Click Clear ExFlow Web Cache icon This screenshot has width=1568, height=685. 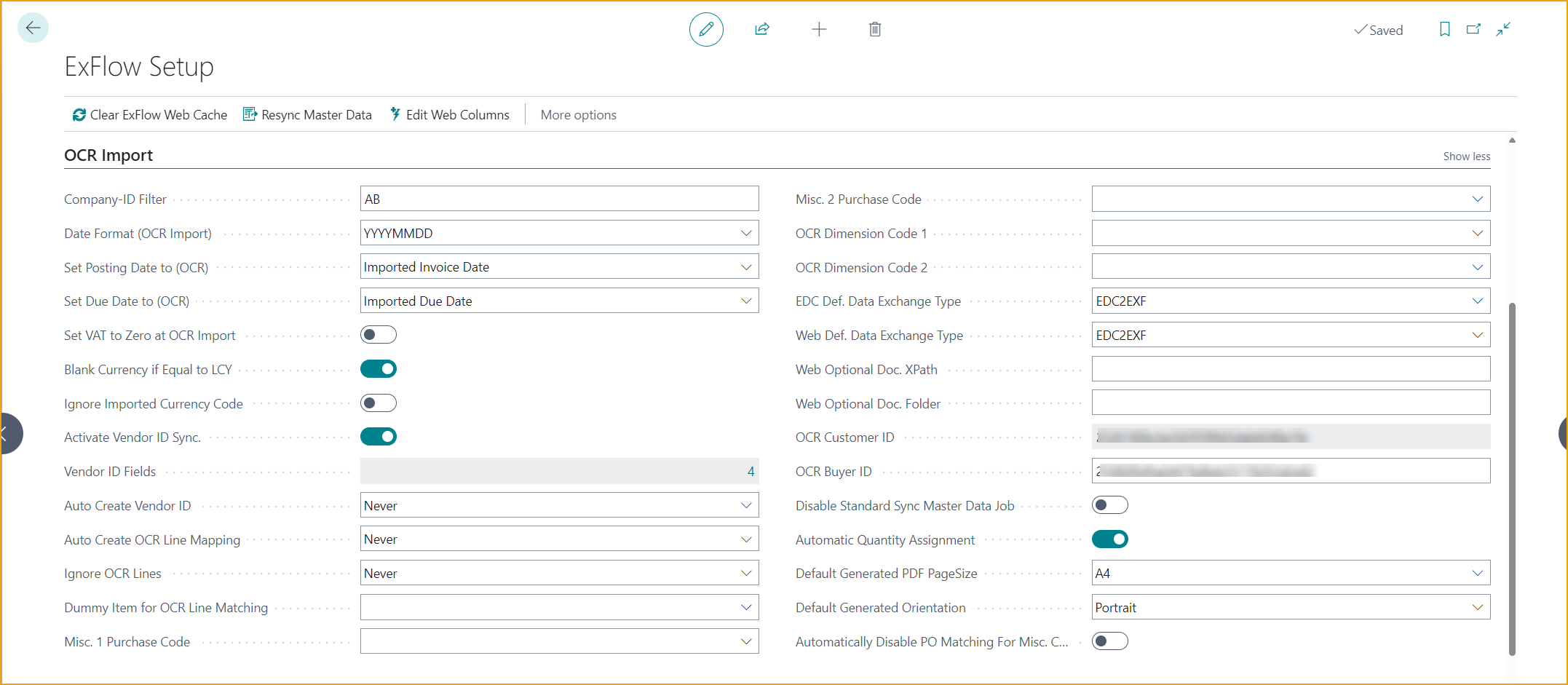79,115
